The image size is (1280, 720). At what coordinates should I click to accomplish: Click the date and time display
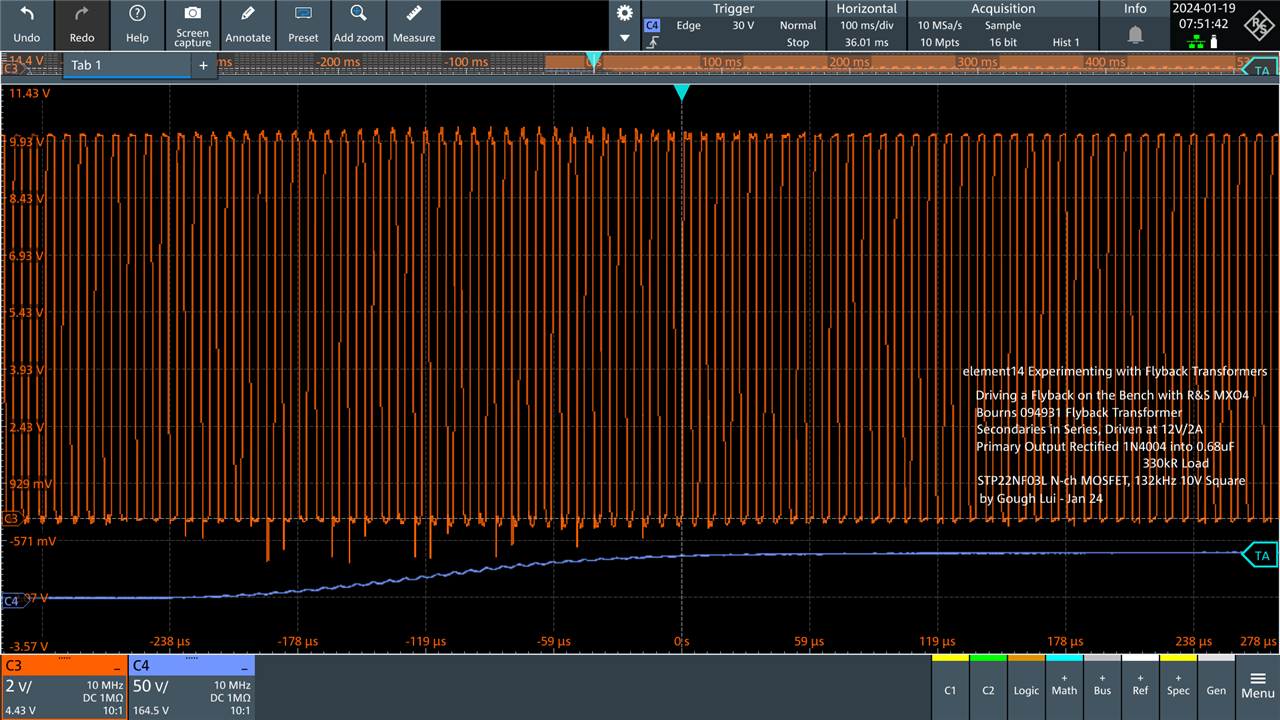tap(1204, 15)
